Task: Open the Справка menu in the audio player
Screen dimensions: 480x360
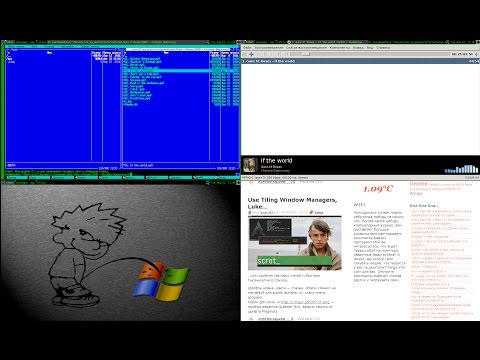Action: (x=383, y=48)
